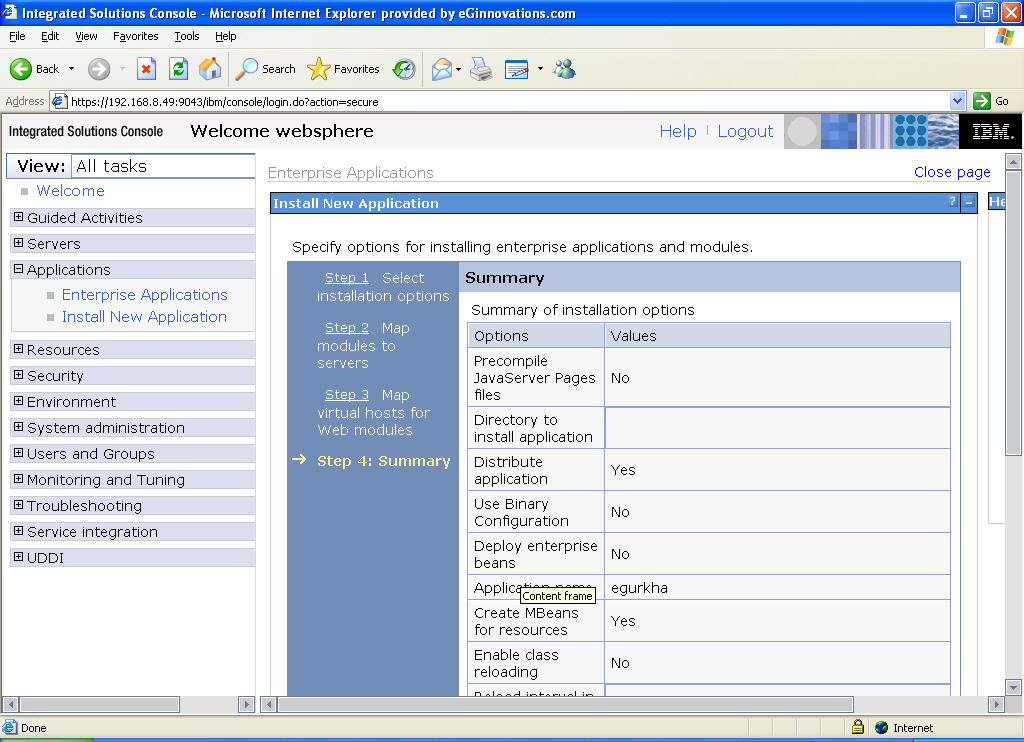Expand the Troubleshooting node
This screenshot has width=1024, height=742.
(18, 505)
